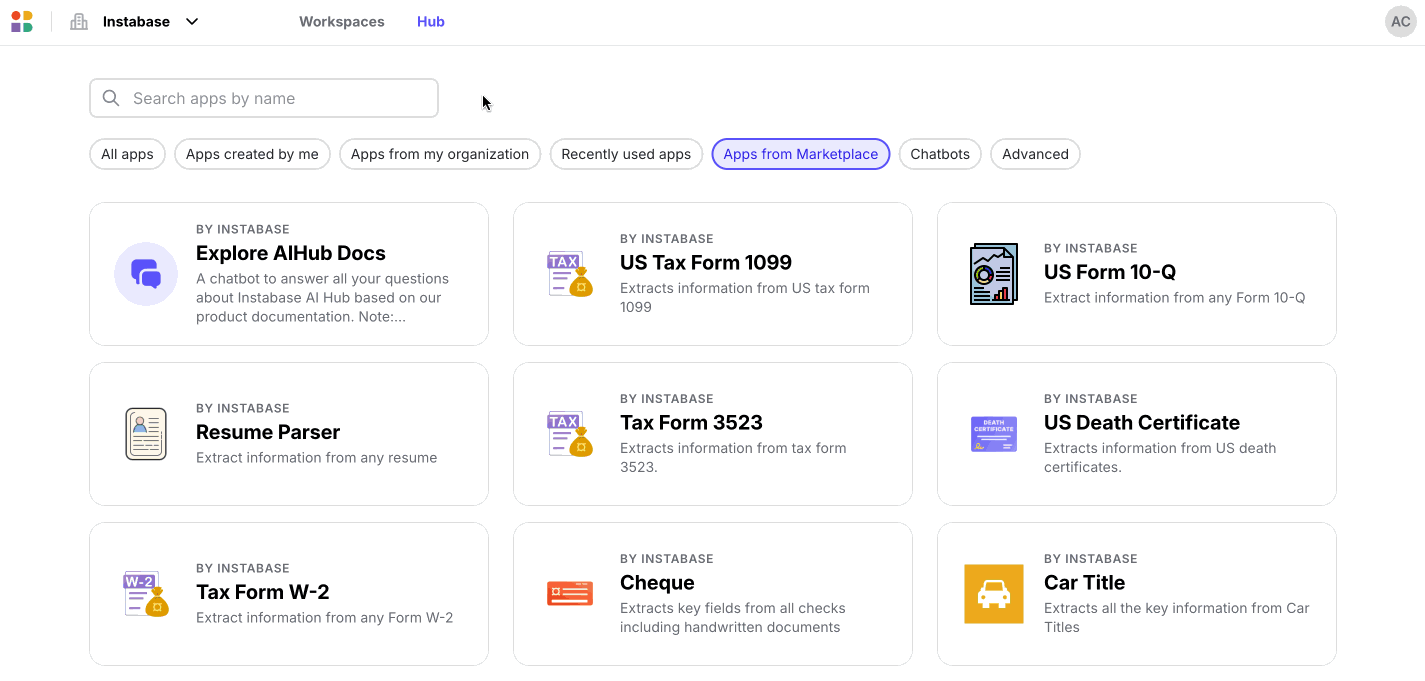Click description 'Extracts all the key information from Car Titles'
This screenshot has width=1425, height=681.
coord(1177,618)
